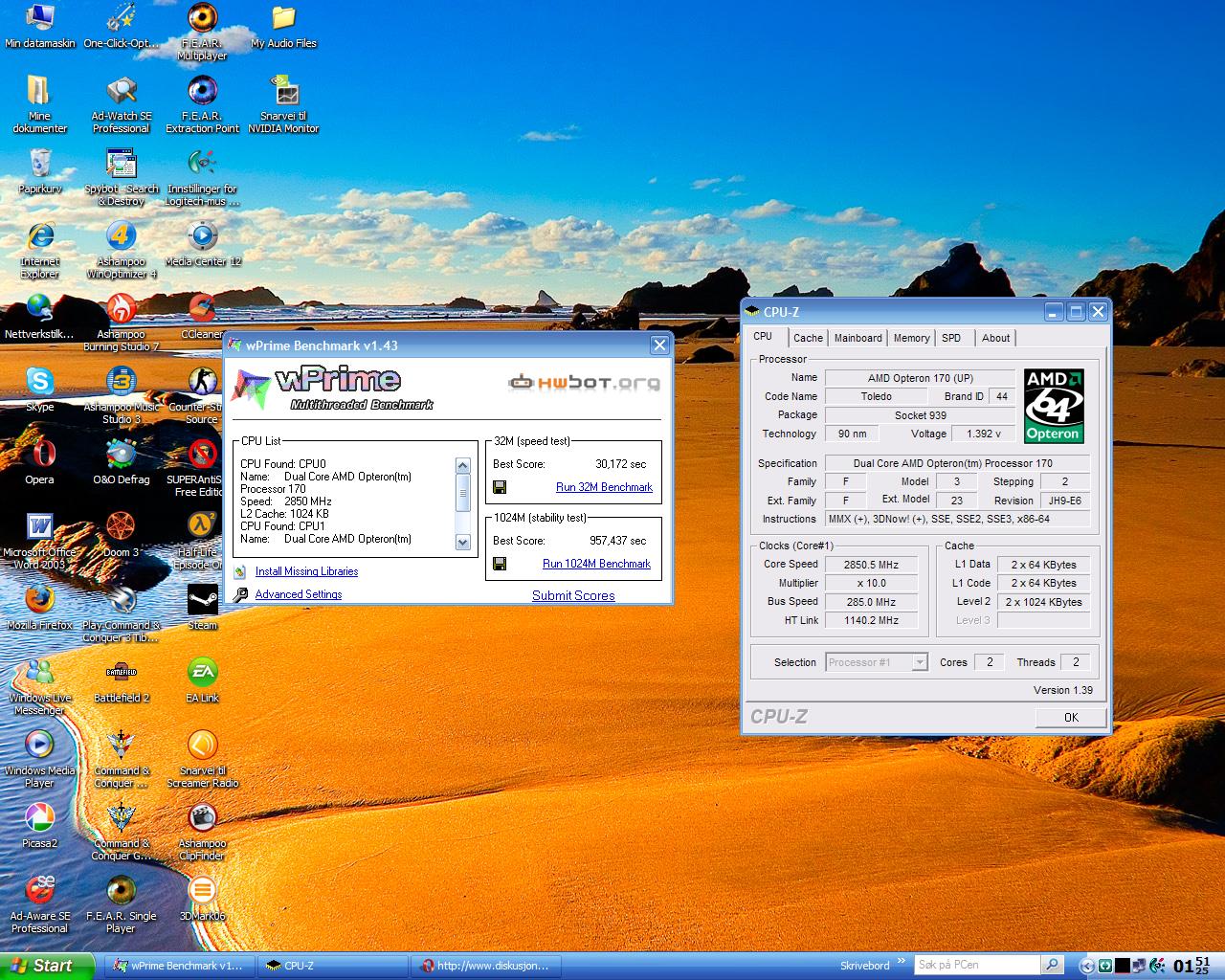Open Microsoft Office Word 2003 icon
The image size is (1225, 980).
pyautogui.click(x=39, y=527)
